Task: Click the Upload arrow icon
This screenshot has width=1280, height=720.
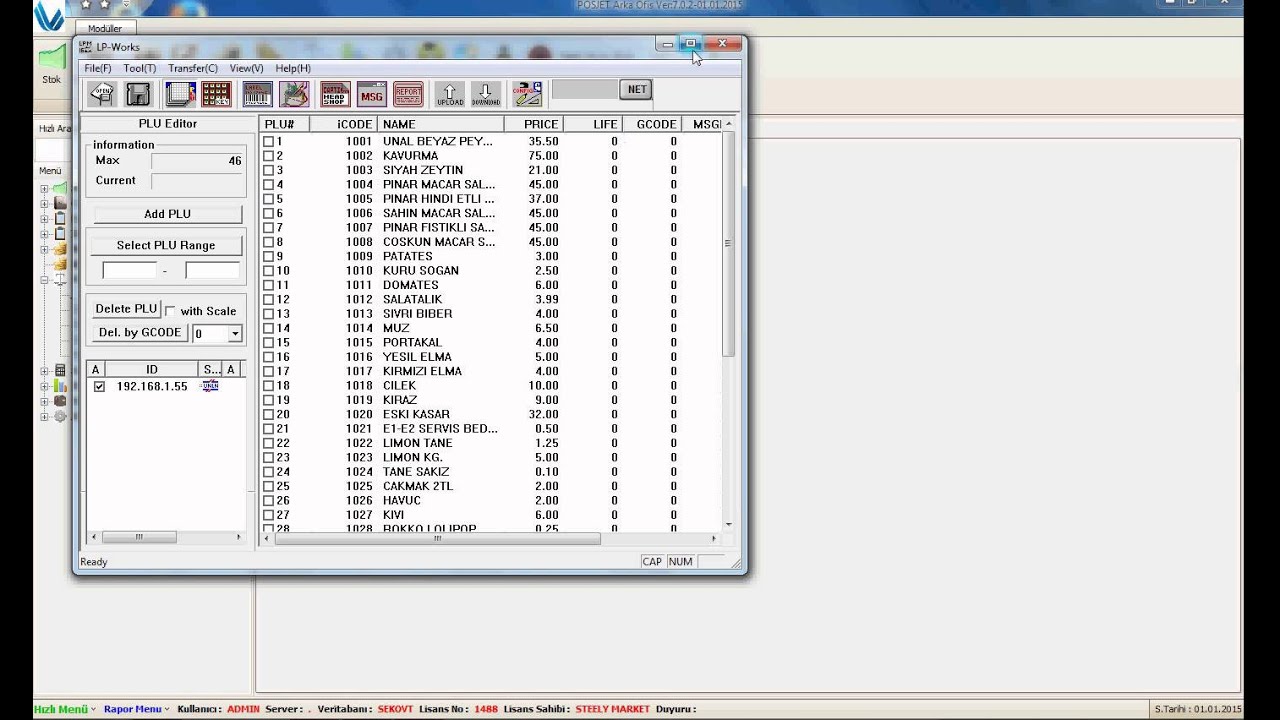Action: pyautogui.click(x=450, y=94)
